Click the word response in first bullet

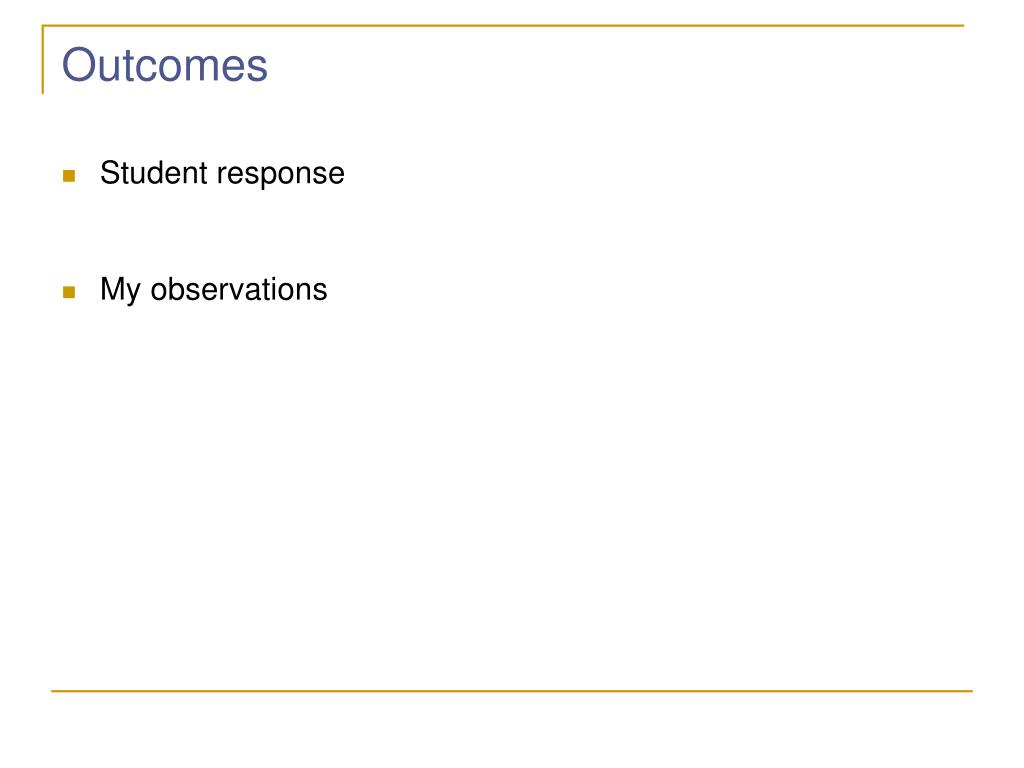281,174
